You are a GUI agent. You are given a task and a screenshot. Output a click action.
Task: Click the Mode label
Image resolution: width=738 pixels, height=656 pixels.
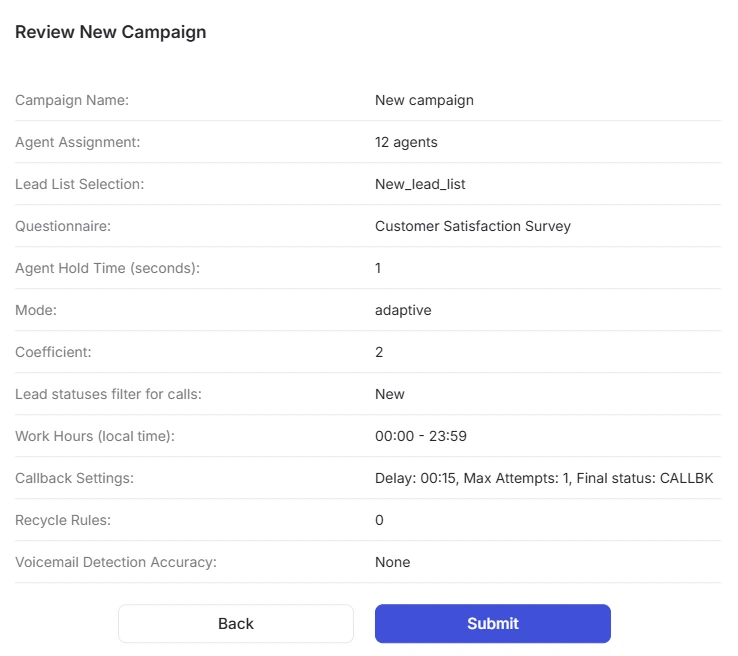[x=36, y=310]
